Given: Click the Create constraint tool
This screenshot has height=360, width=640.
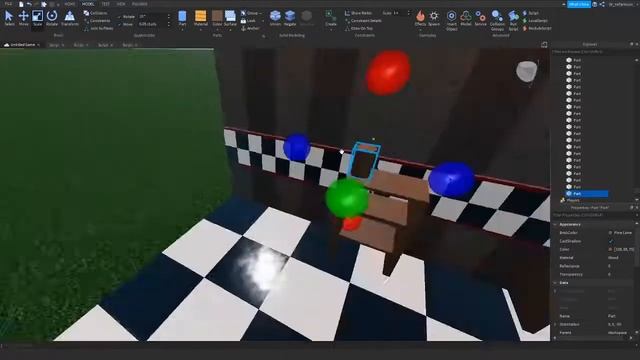Looking at the screenshot, I should (331, 17).
